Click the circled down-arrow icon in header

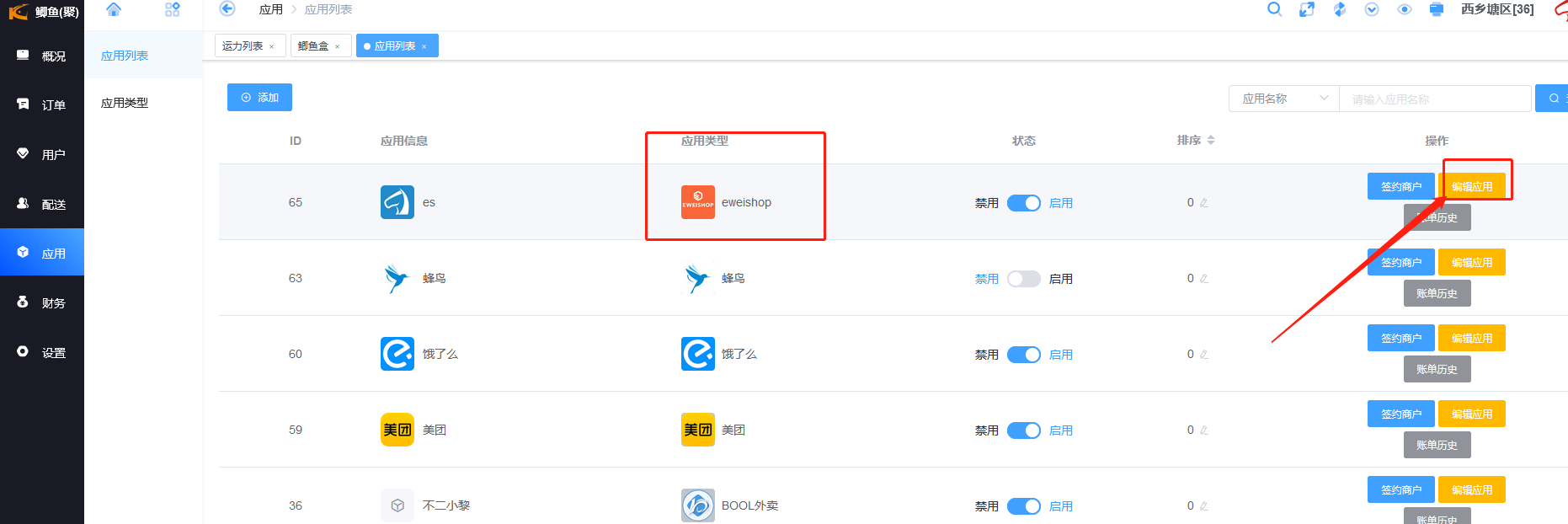pyautogui.click(x=1372, y=9)
